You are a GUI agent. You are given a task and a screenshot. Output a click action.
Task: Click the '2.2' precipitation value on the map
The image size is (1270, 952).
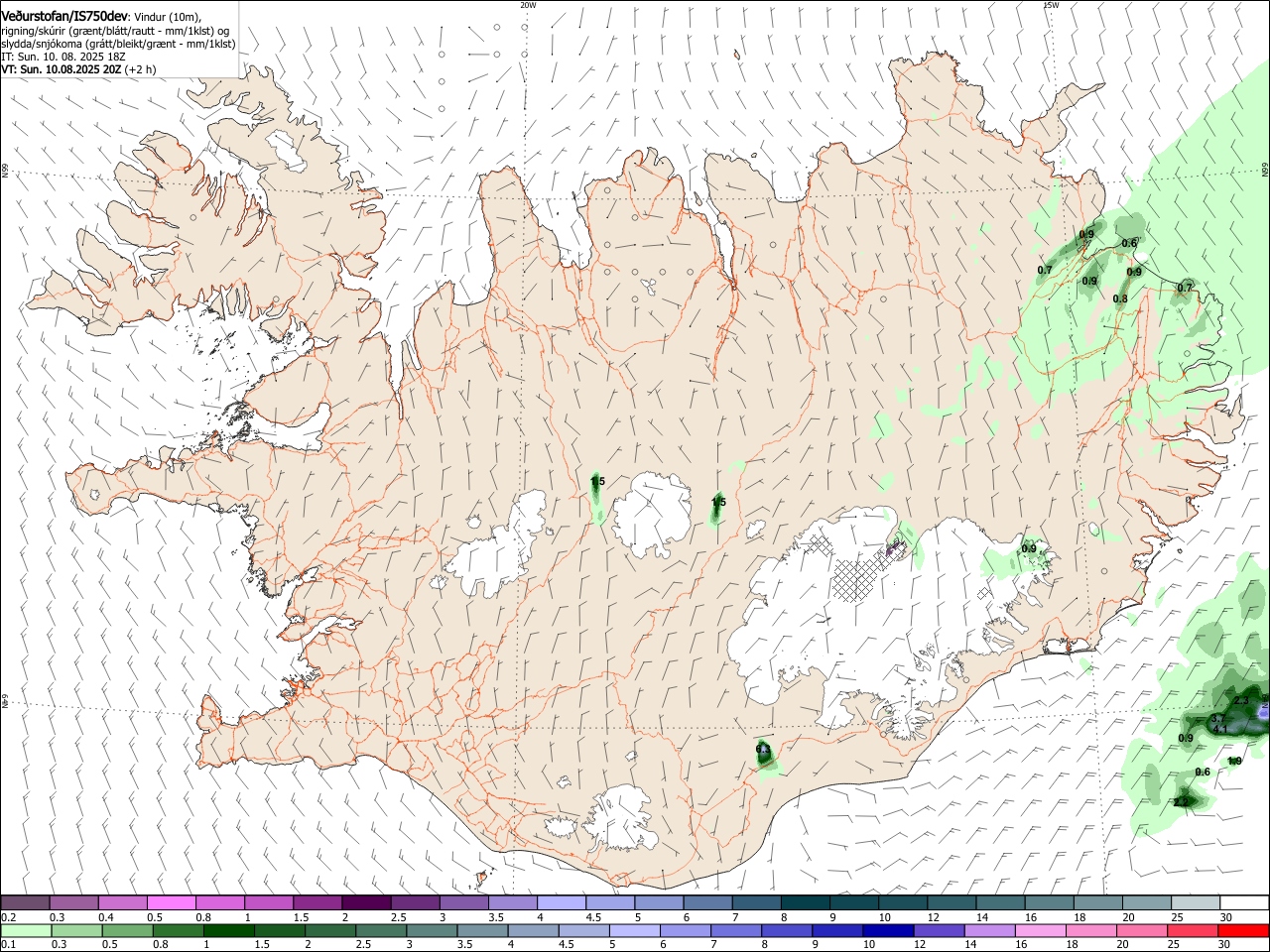[x=1181, y=802]
